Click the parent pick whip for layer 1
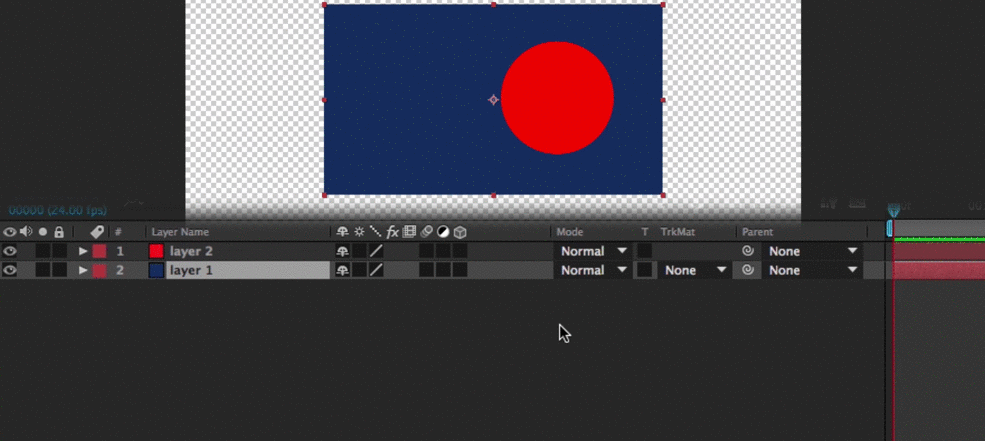This screenshot has width=985, height=441. 748,270
